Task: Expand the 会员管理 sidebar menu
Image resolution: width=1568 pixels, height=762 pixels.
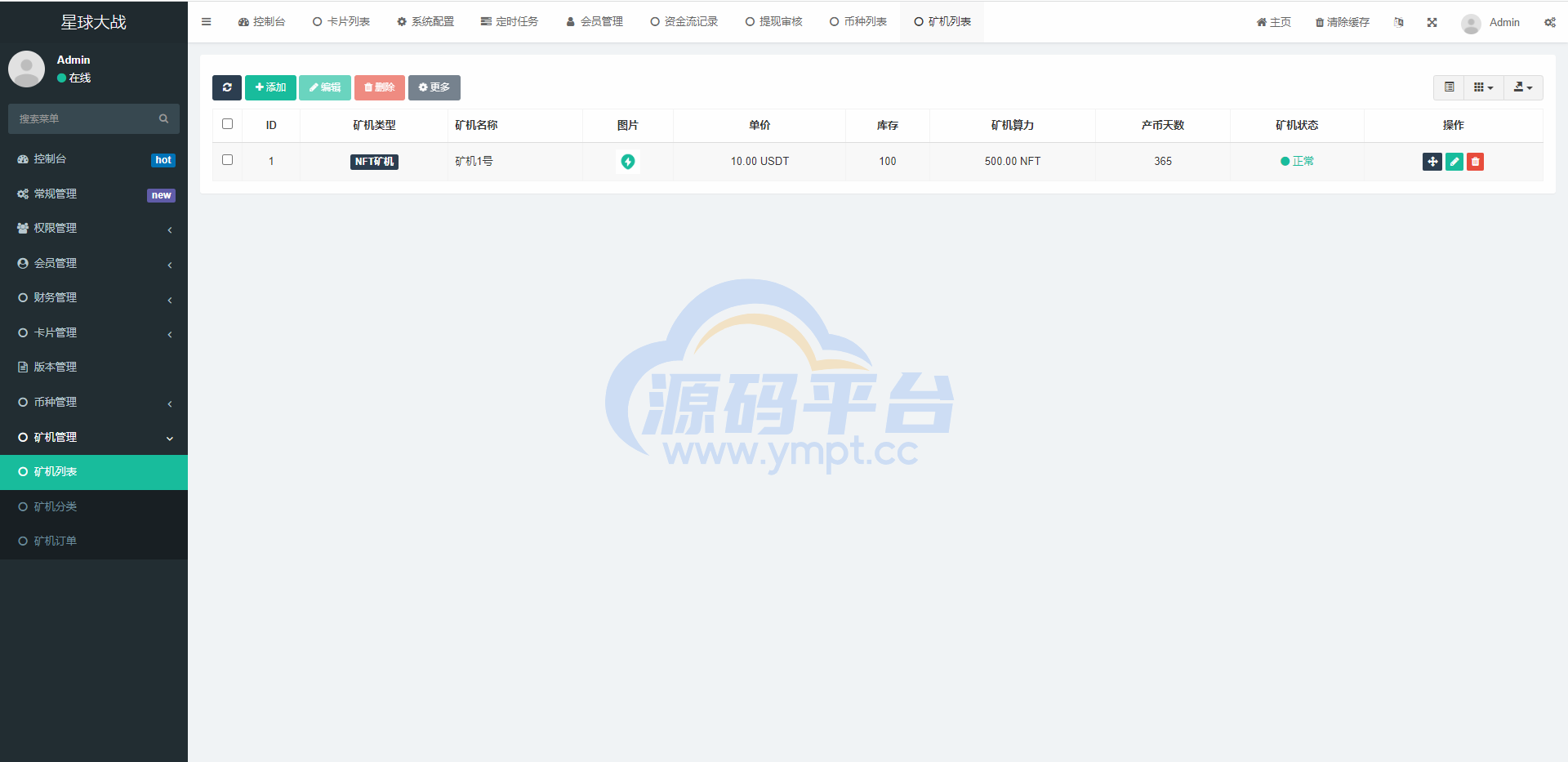Action: click(x=94, y=263)
